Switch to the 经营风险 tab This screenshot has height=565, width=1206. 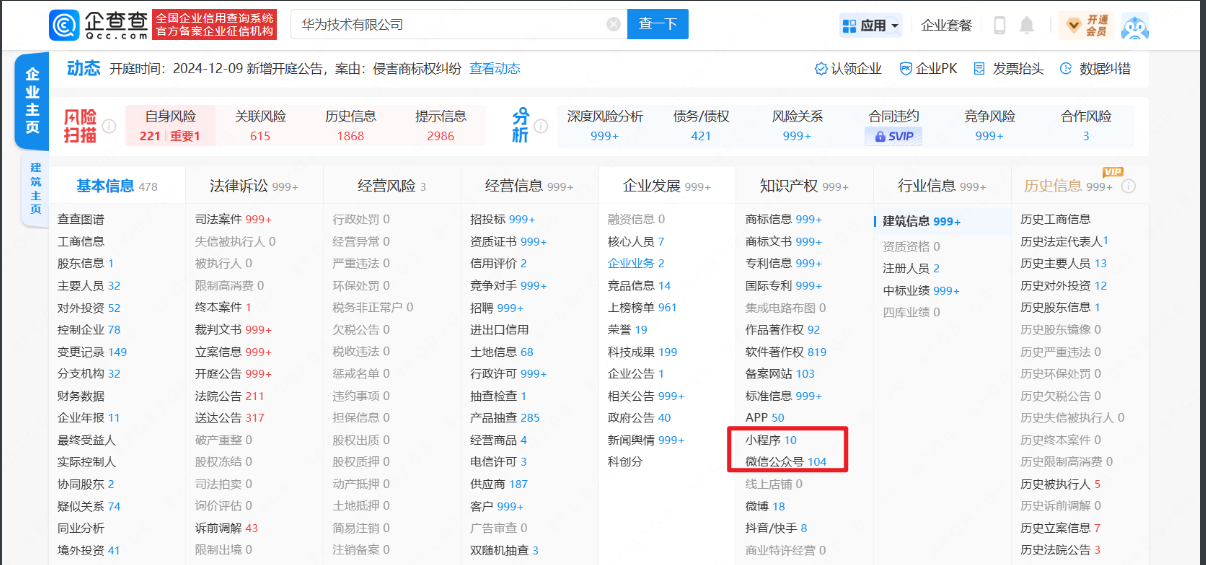pos(392,186)
